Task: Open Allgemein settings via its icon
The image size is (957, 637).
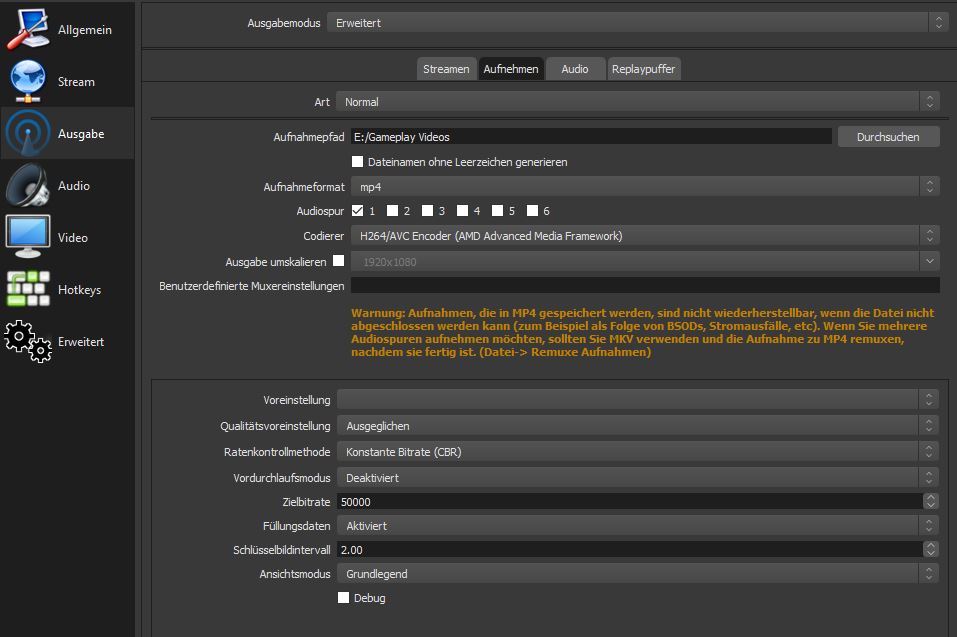Action: (27, 29)
